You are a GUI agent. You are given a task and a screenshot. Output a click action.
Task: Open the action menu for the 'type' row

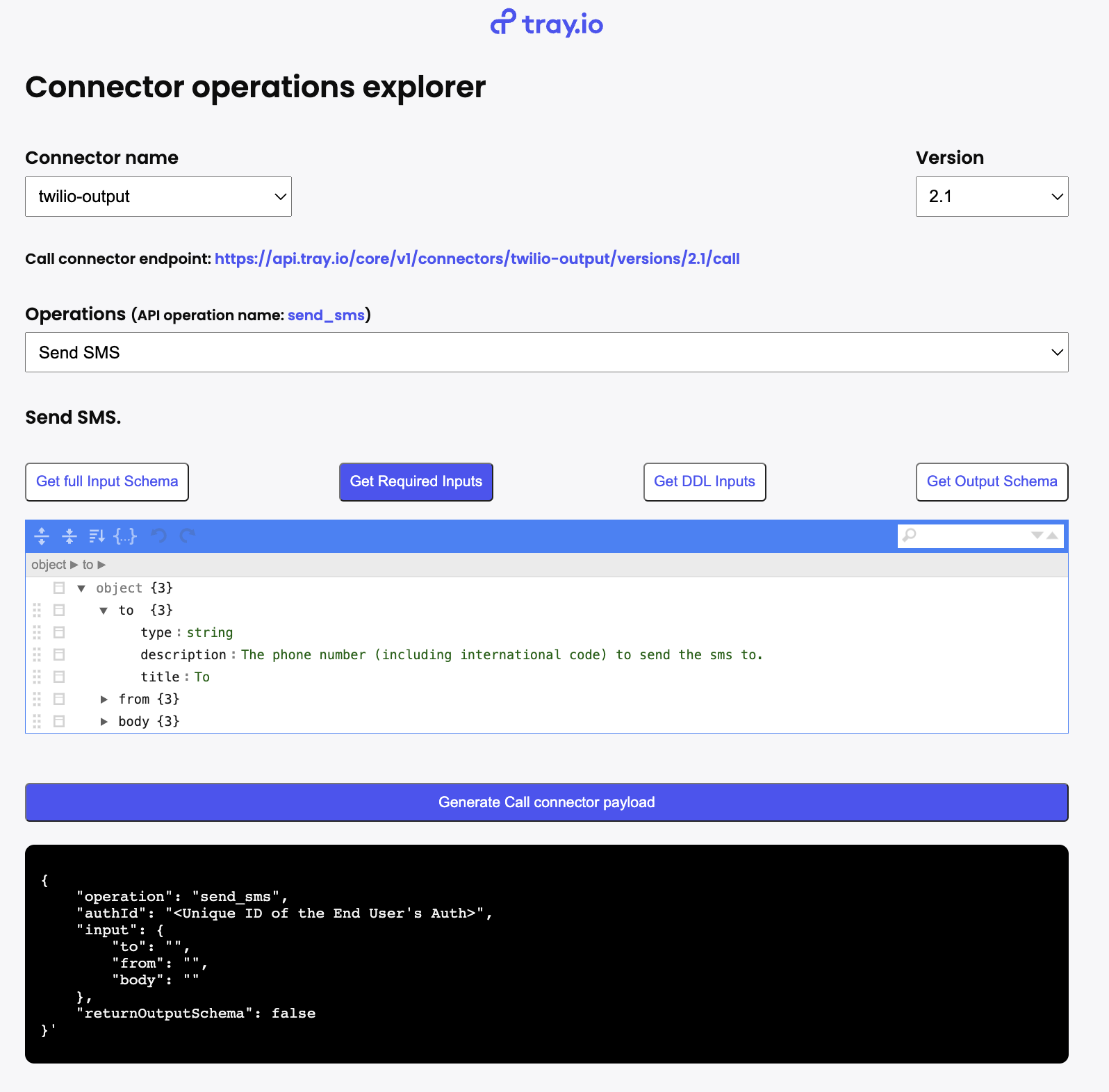click(59, 632)
